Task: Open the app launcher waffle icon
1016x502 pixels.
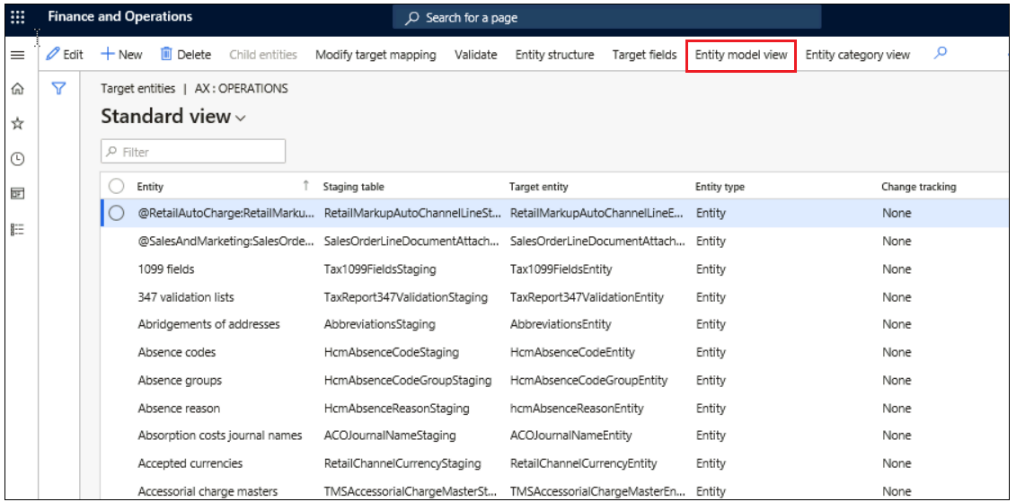Action: coord(18,17)
